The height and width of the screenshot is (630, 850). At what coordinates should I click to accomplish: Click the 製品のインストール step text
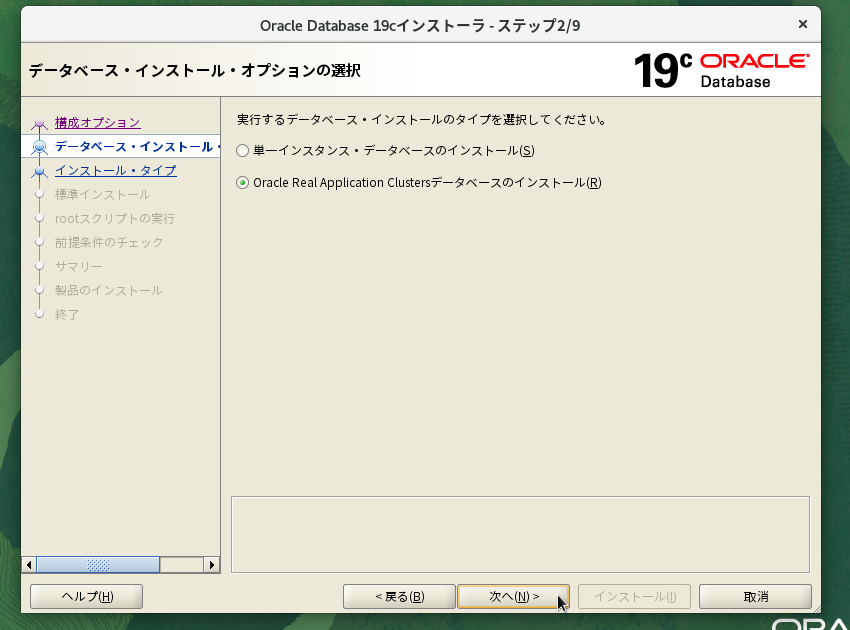pos(108,290)
